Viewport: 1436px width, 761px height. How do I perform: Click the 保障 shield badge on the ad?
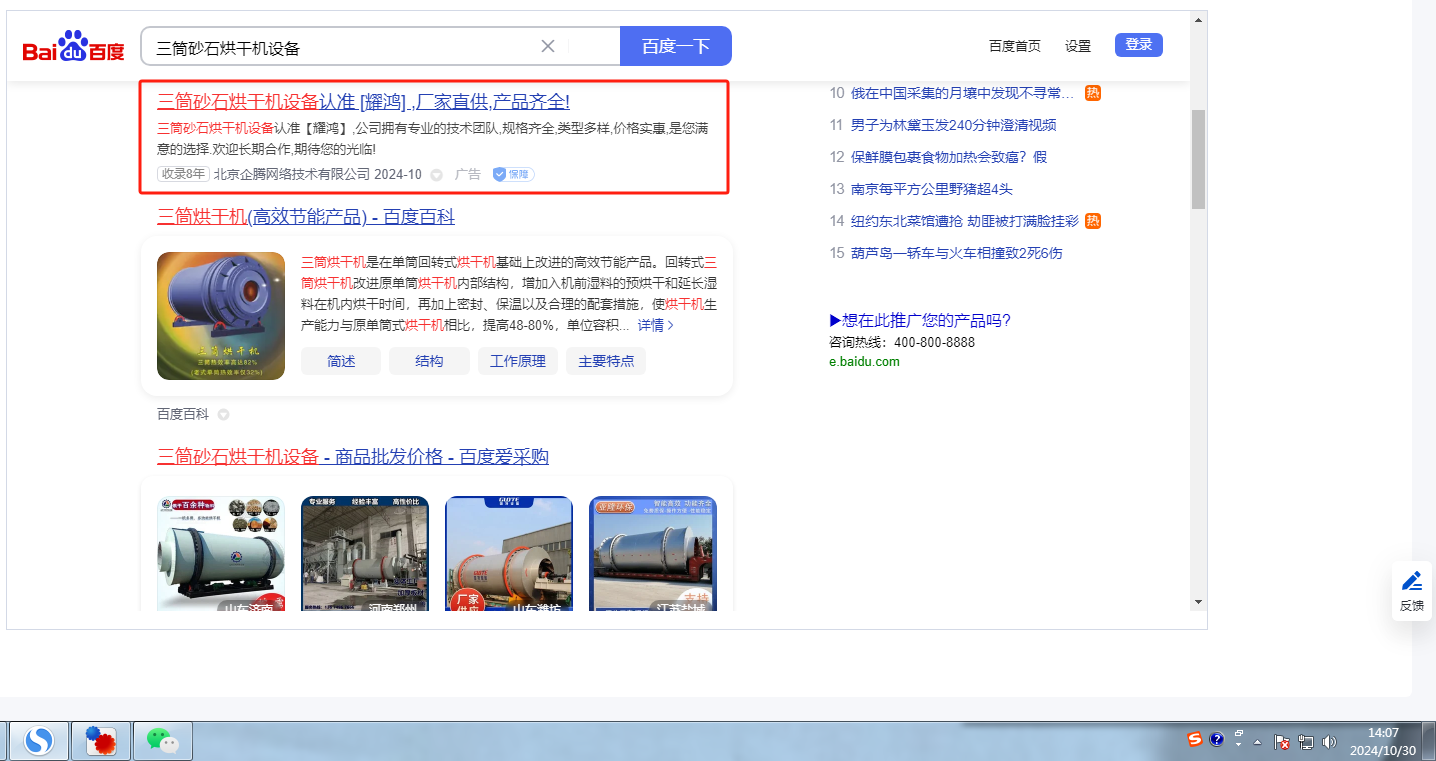coord(513,174)
